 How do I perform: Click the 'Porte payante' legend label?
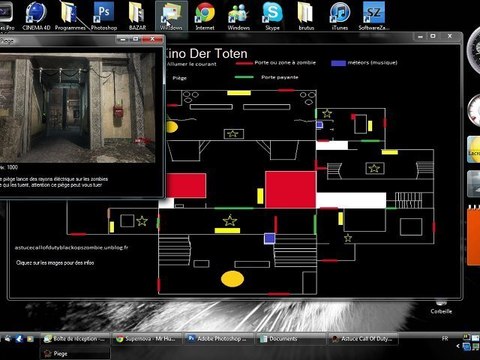280,77
